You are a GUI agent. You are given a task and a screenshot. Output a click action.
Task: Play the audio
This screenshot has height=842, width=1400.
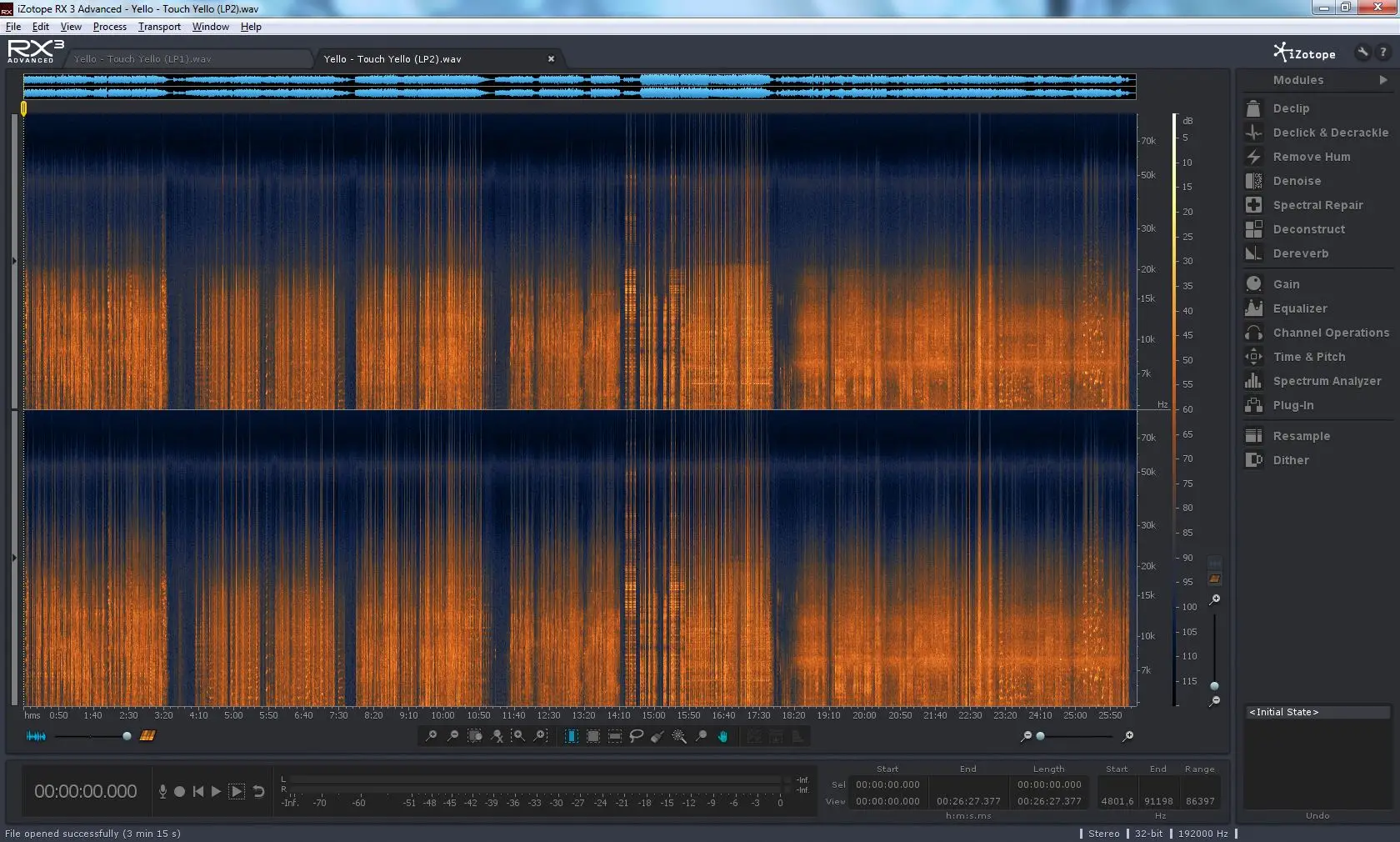tap(217, 791)
